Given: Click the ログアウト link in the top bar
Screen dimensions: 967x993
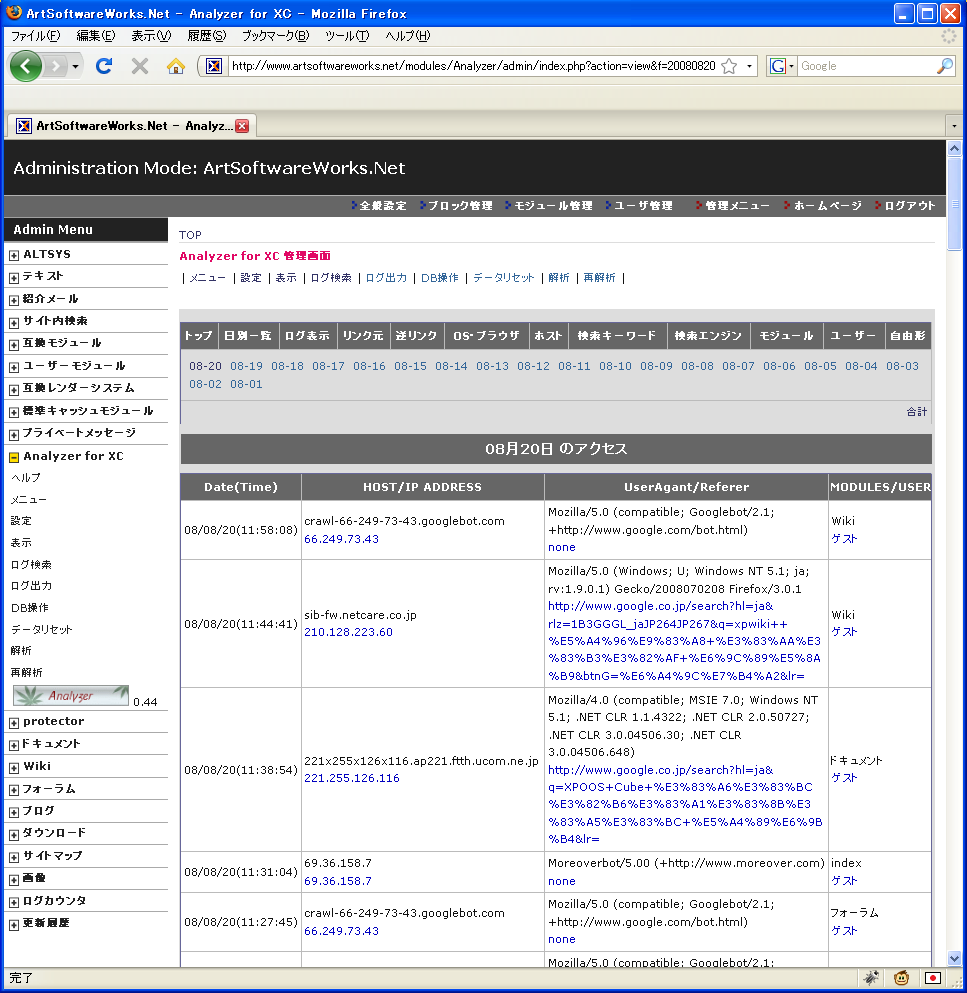Looking at the screenshot, I should [x=909, y=206].
